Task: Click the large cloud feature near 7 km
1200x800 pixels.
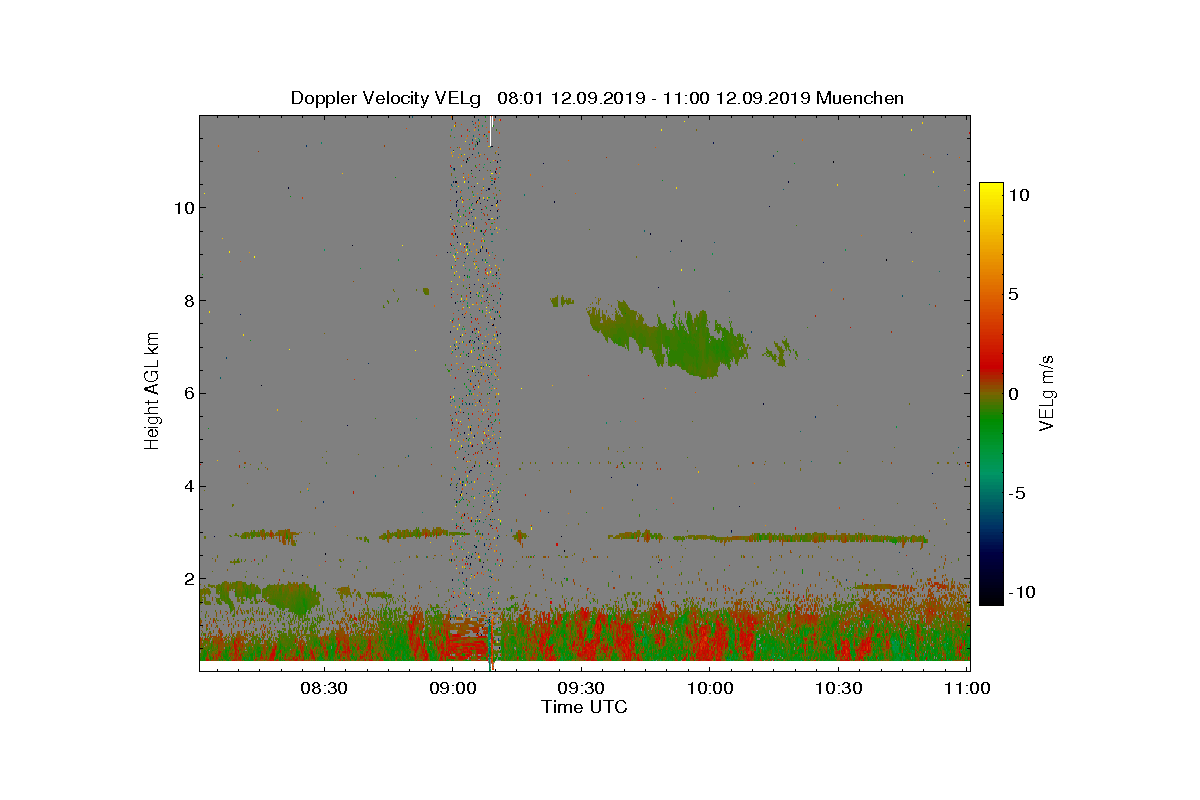Action: [668, 337]
